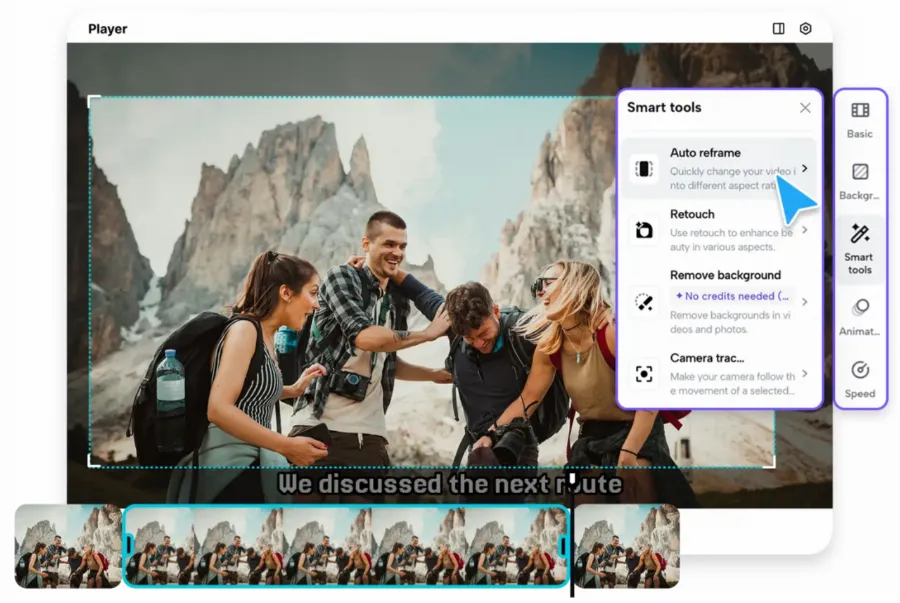Select the first clip thumbnail on timeline
The width and height of the screenshot is (900, 603).
click(68, 546)
